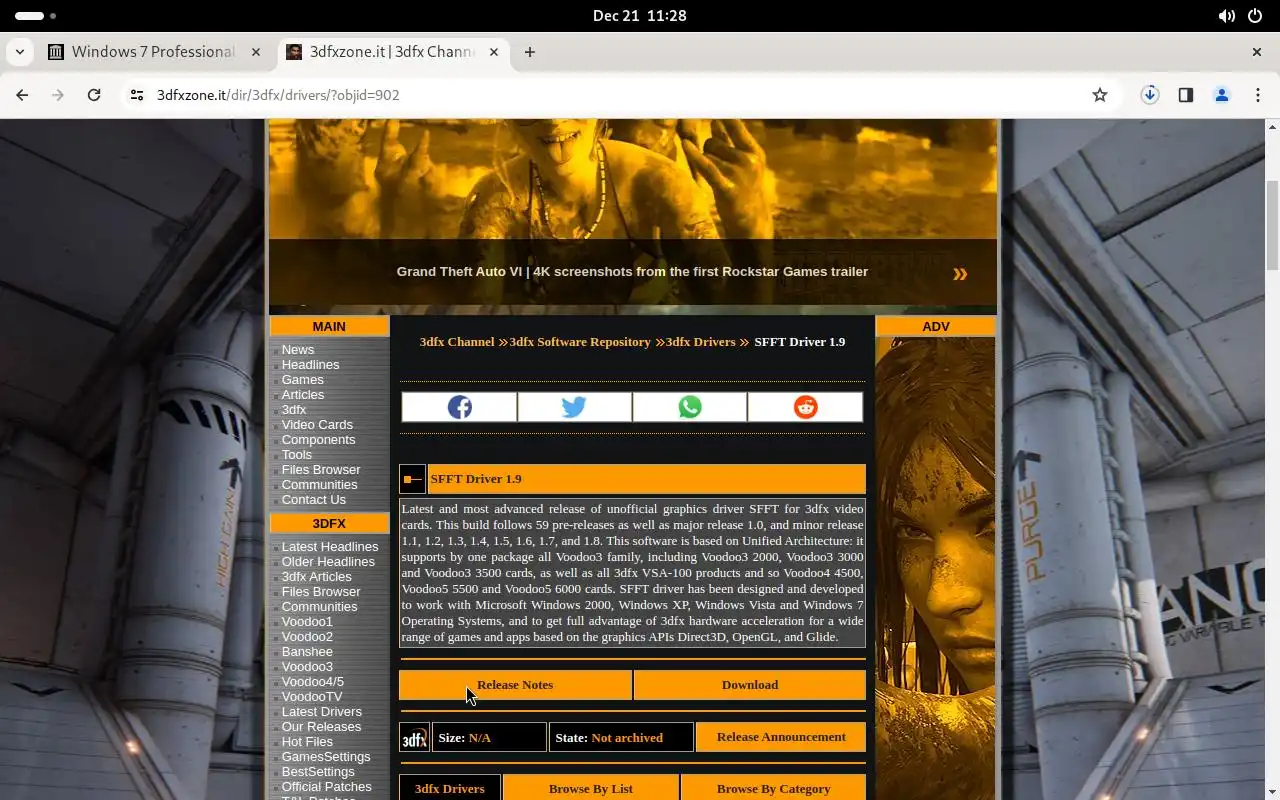The height and width of the screenshot is (800, 1280).
Task: Click the page vertical scrollbar thumb
Action: pyautogui.click(x=1272, y=225)
